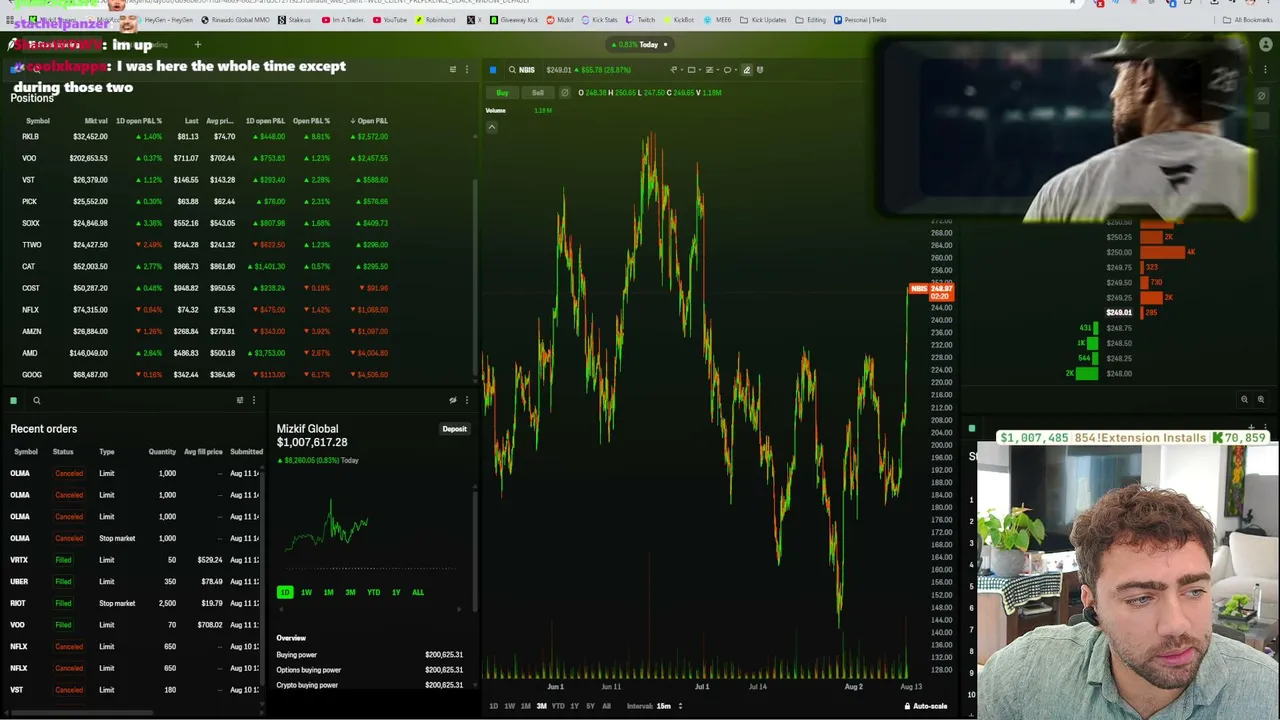
Task: Select YTD range on account chart
Action: (373, 592)
